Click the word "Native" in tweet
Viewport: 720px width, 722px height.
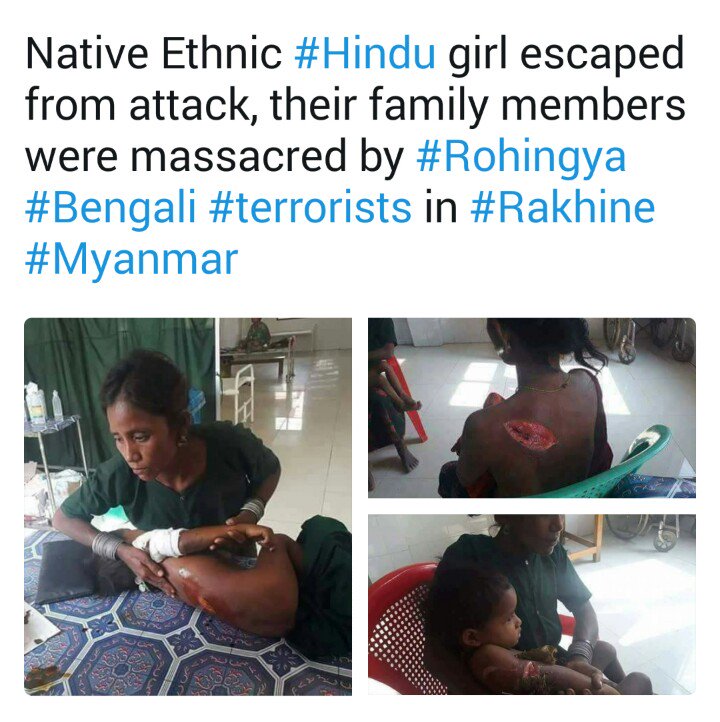(87, 53)
